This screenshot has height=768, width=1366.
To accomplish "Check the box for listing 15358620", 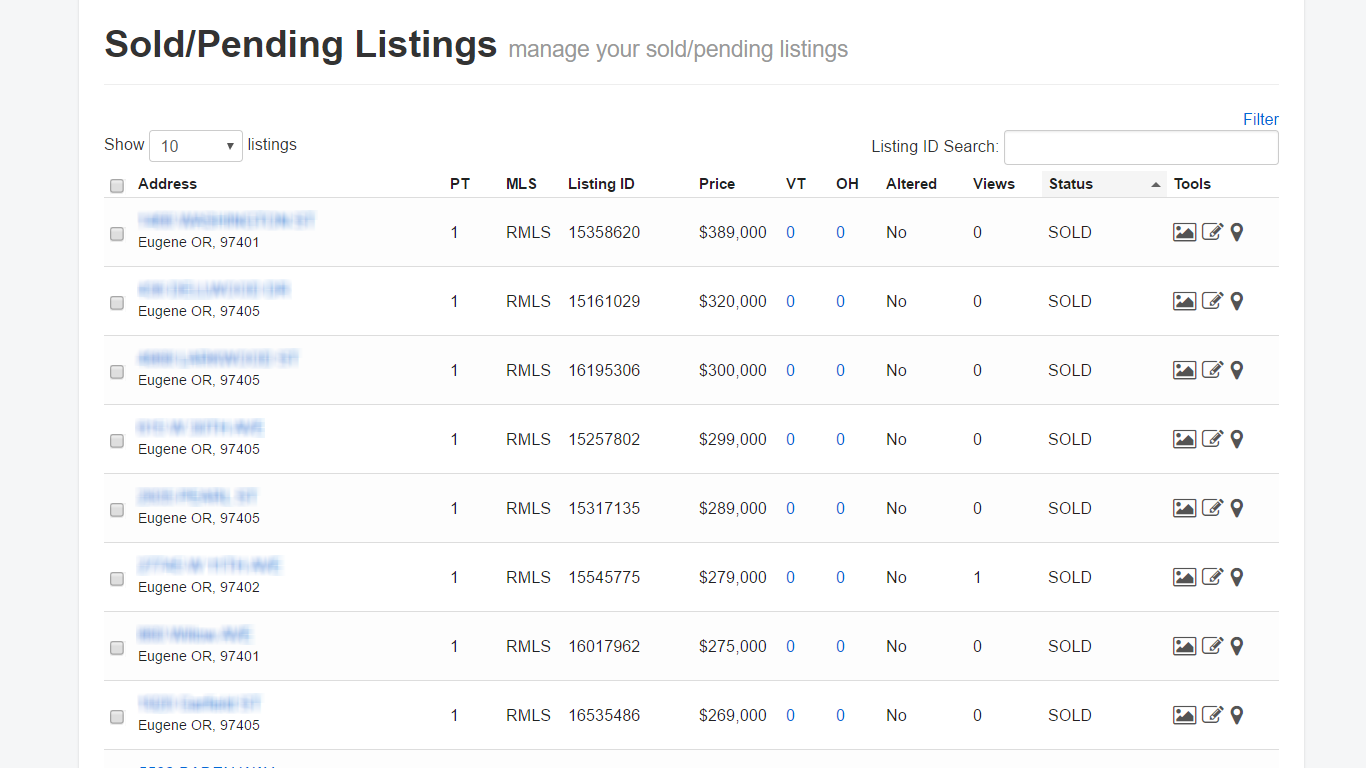I will point(117,233).
